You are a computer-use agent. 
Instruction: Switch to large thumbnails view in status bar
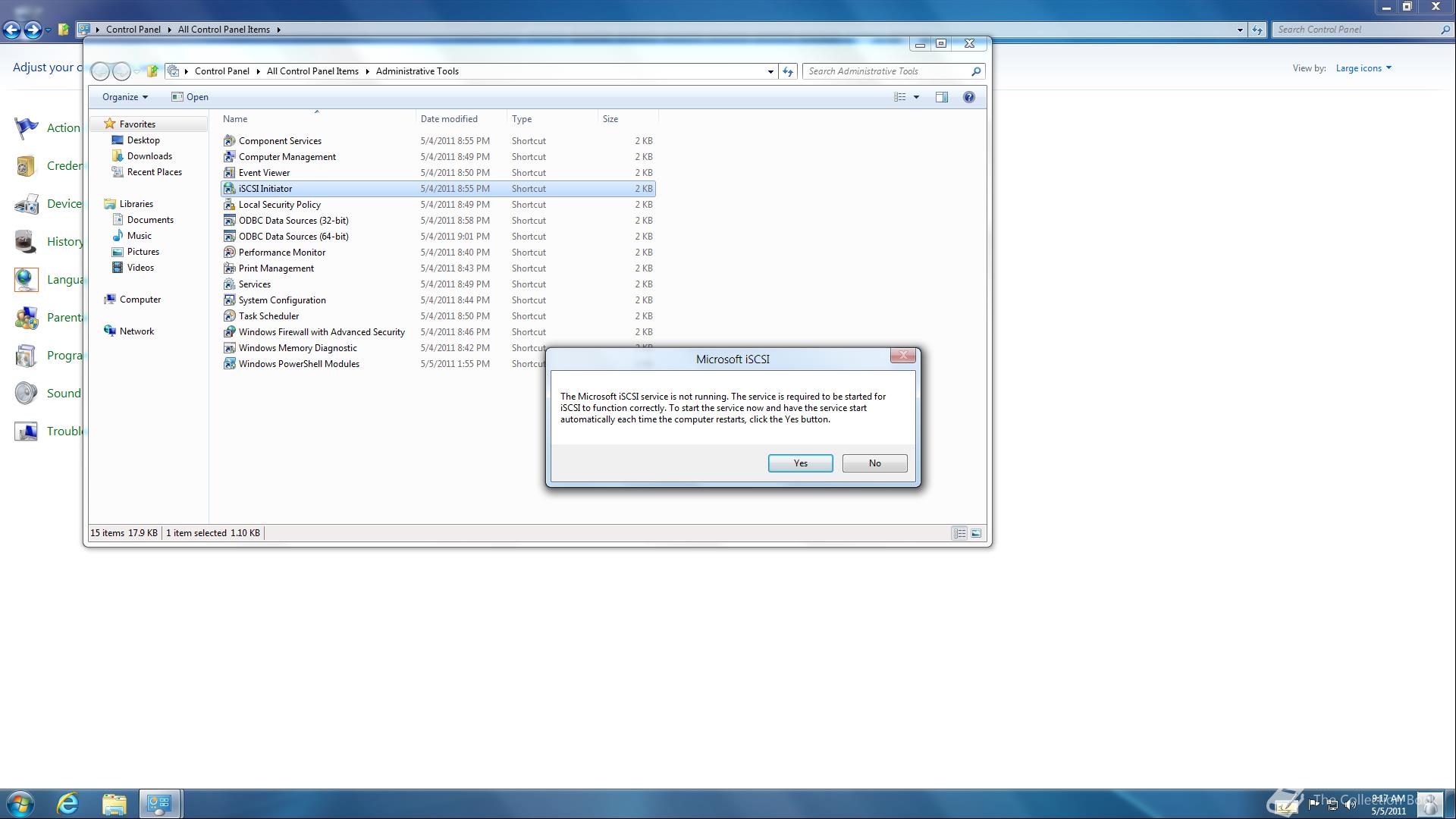[976, 533]
